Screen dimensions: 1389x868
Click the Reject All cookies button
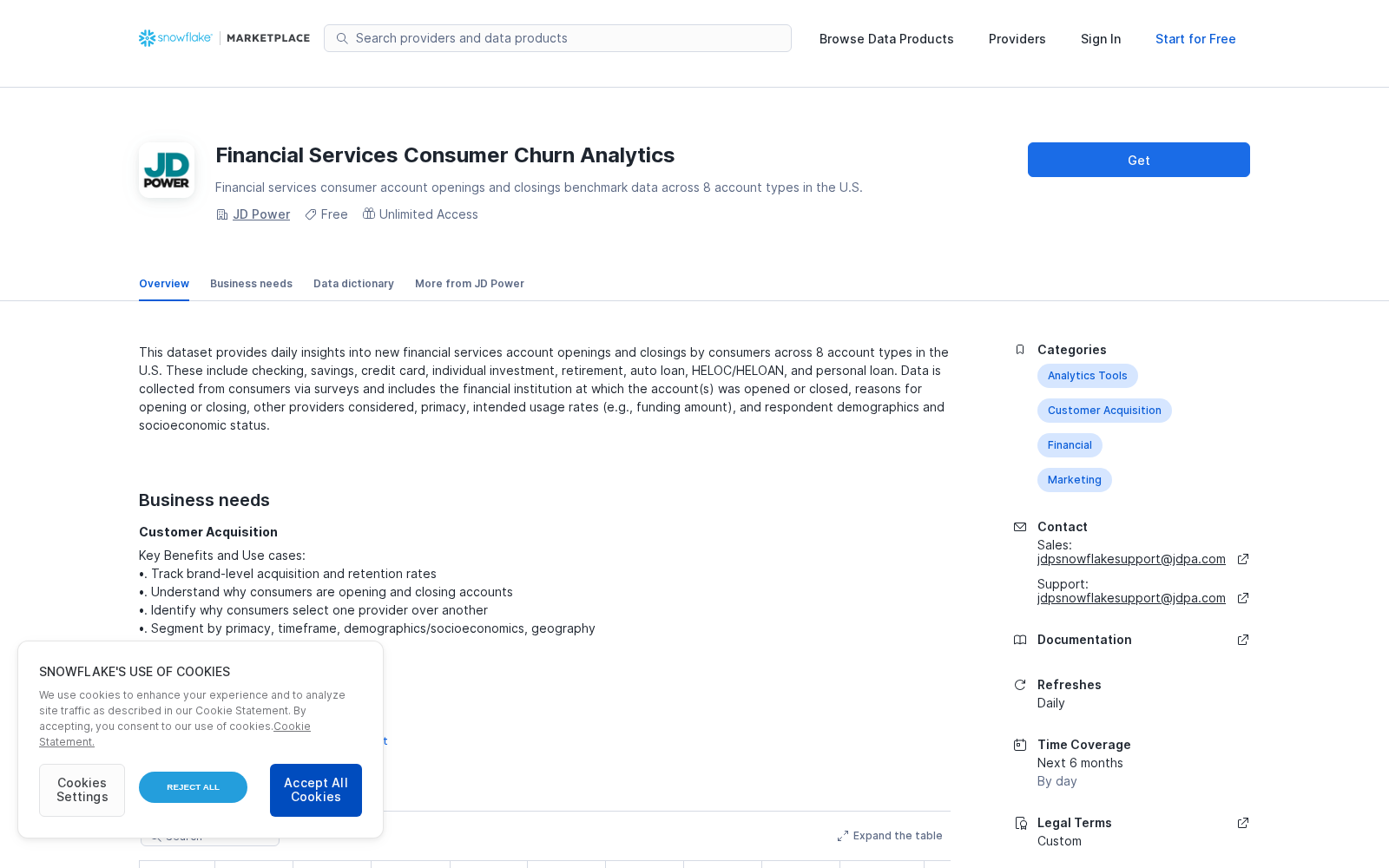(193, 787)
